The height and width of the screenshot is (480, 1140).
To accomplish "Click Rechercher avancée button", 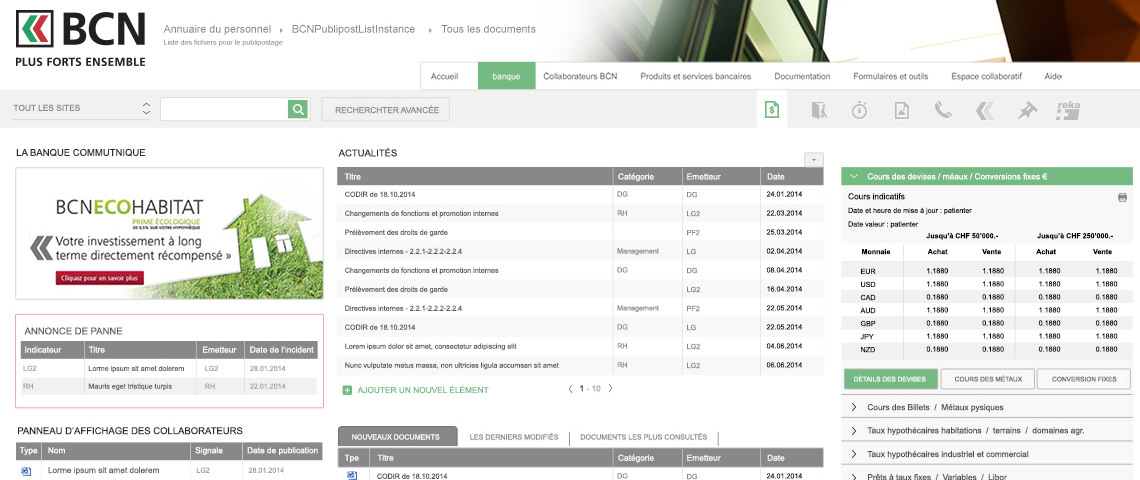I will [385, 110].
